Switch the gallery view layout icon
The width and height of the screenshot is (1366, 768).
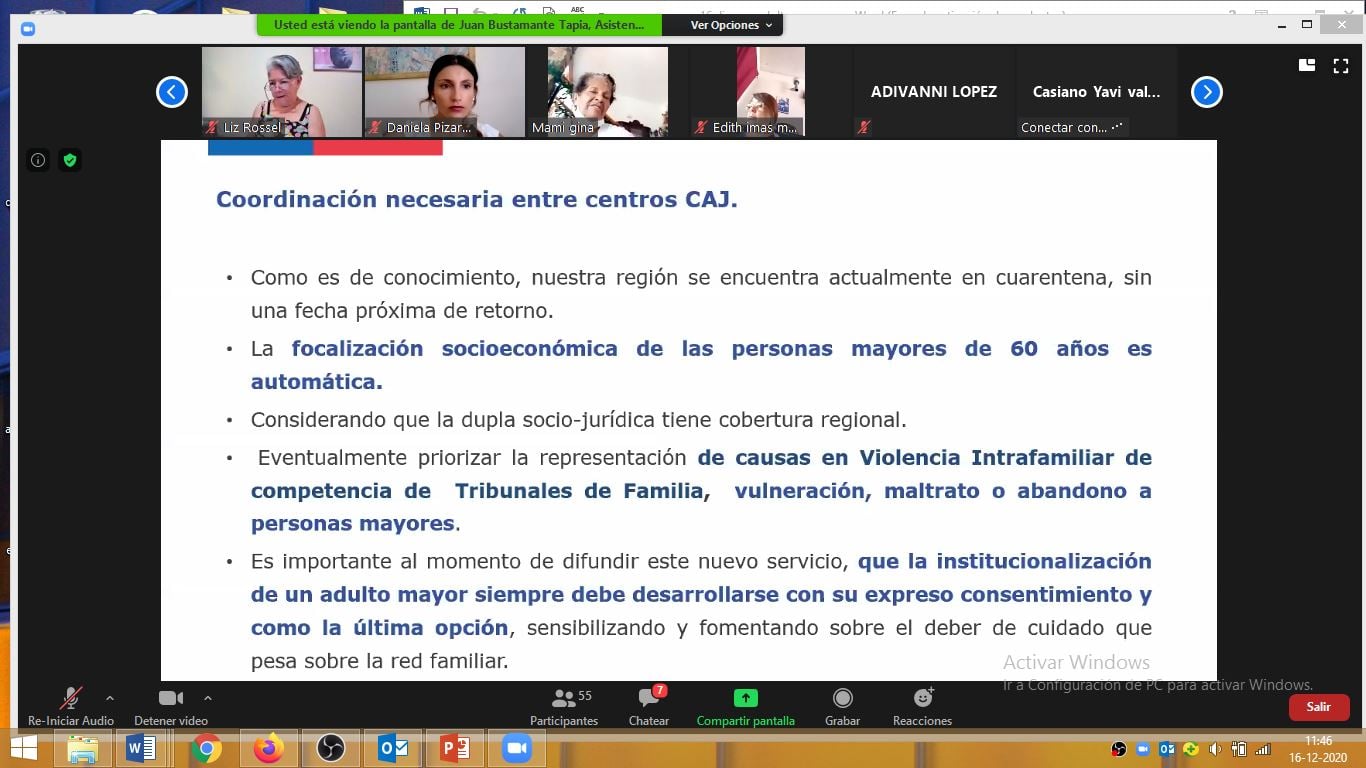(1307, 66)
